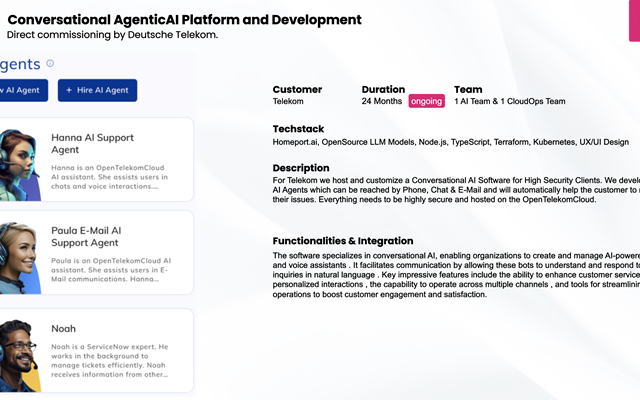Click the info icon next to Agents heading

[50, 63]
